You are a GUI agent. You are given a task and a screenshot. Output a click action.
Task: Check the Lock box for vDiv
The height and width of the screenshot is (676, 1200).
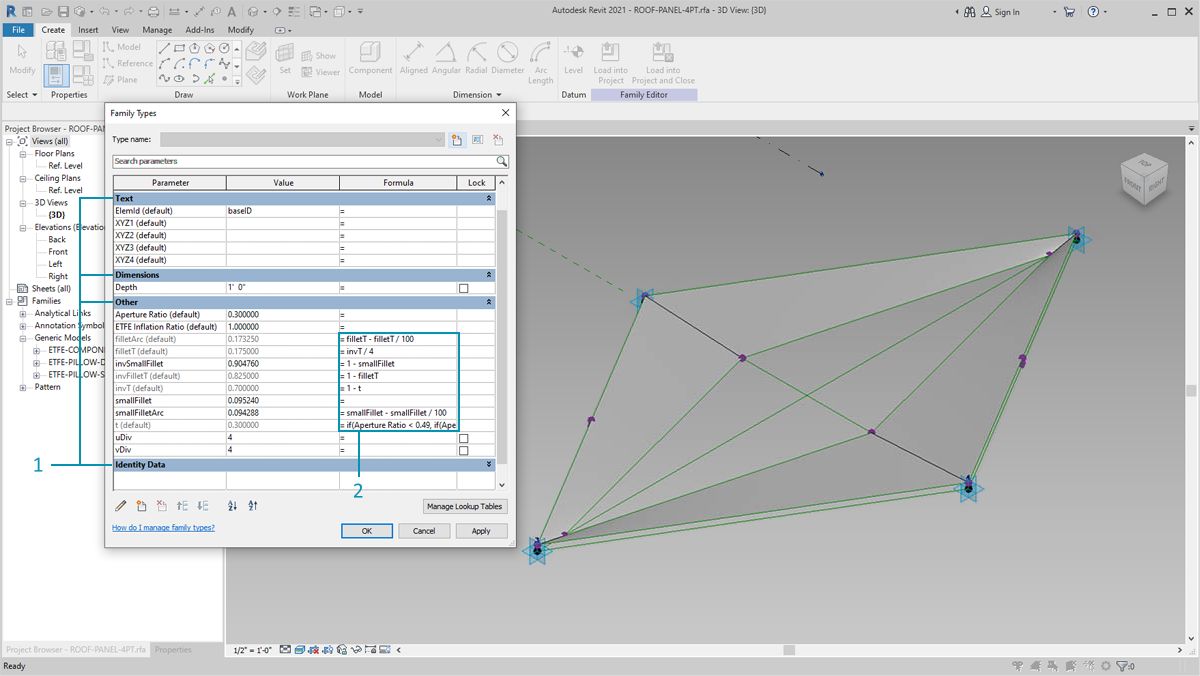click(463, 451)
